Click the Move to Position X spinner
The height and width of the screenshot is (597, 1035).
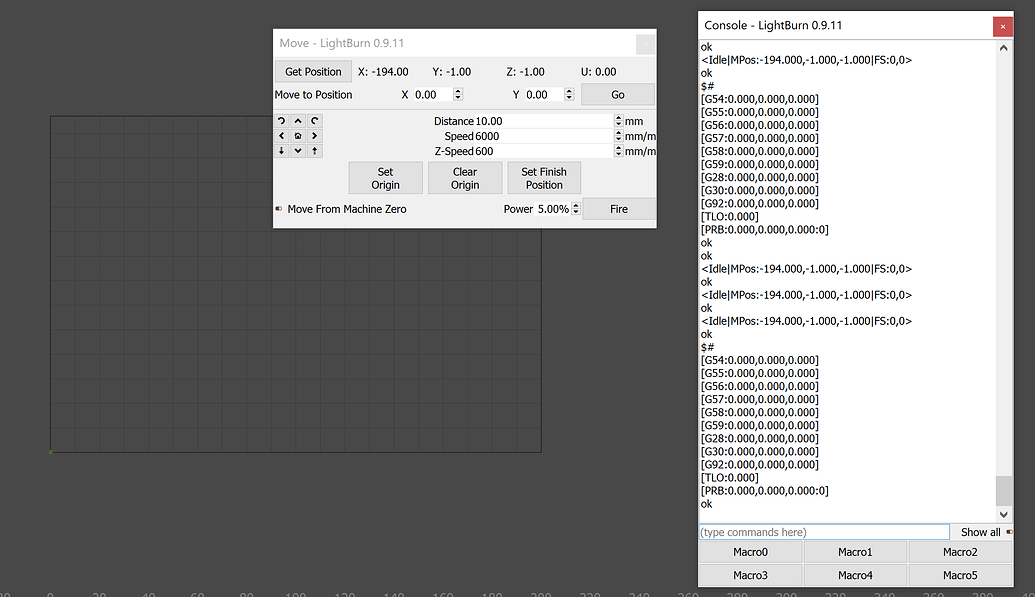coord(458,95)
